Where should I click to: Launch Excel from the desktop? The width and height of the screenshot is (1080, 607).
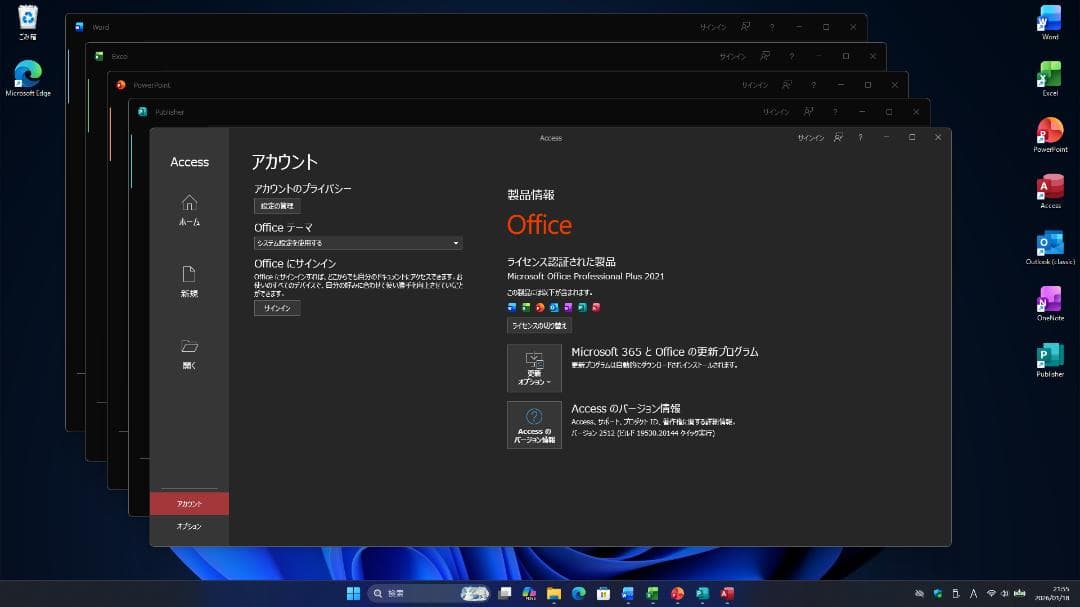click(x=1049, y=78)
